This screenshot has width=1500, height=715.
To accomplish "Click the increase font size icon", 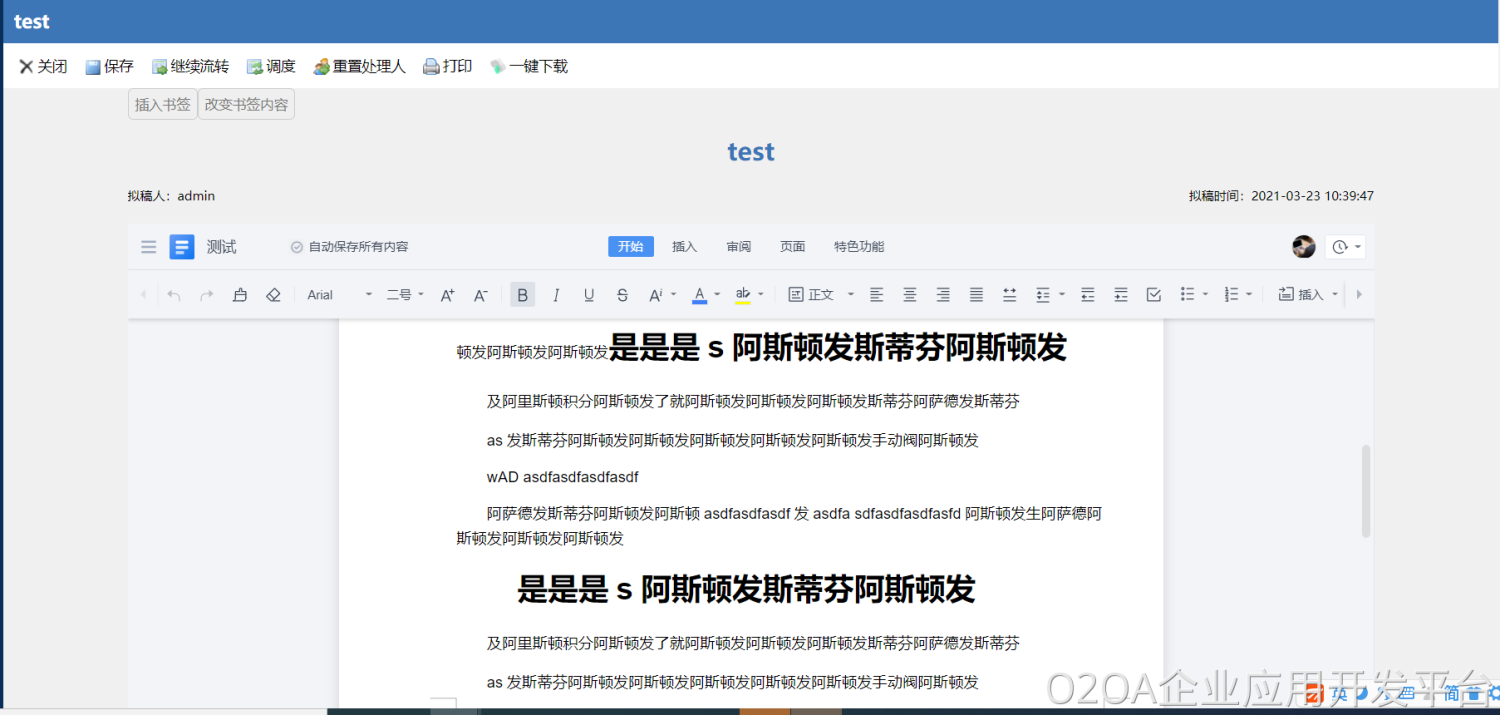I will pos(447,295).
